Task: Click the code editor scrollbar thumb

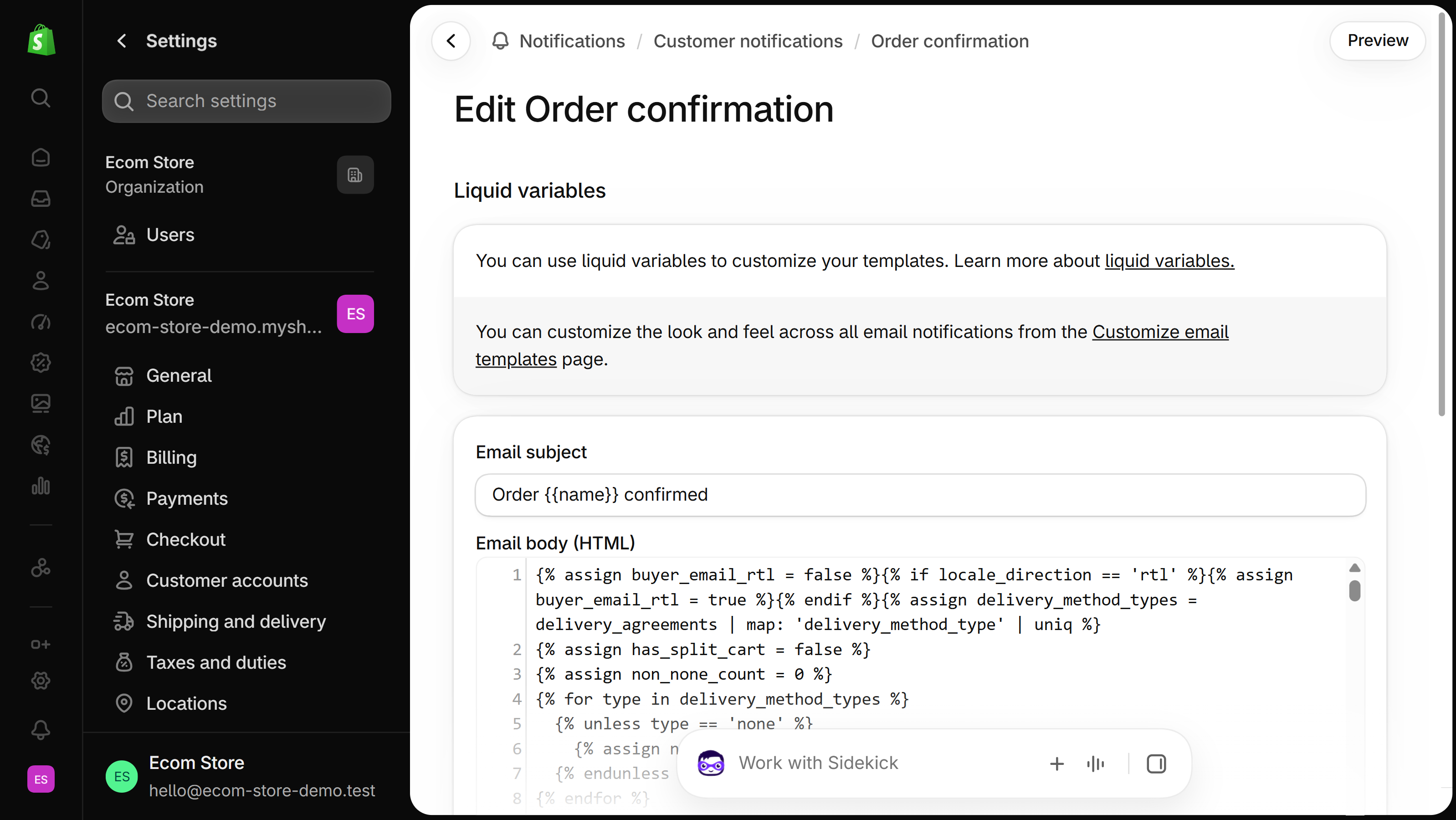Action: click(x=1354, y=590)
